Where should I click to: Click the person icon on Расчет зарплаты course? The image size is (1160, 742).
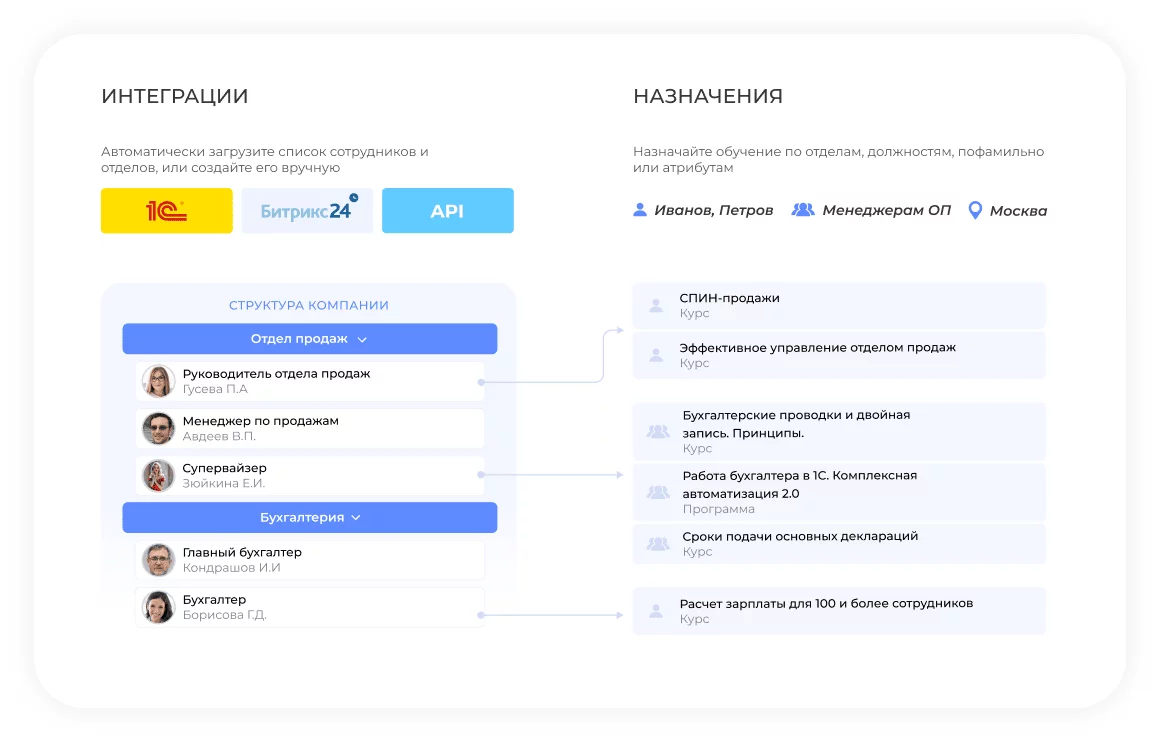[x=656, y=611]
